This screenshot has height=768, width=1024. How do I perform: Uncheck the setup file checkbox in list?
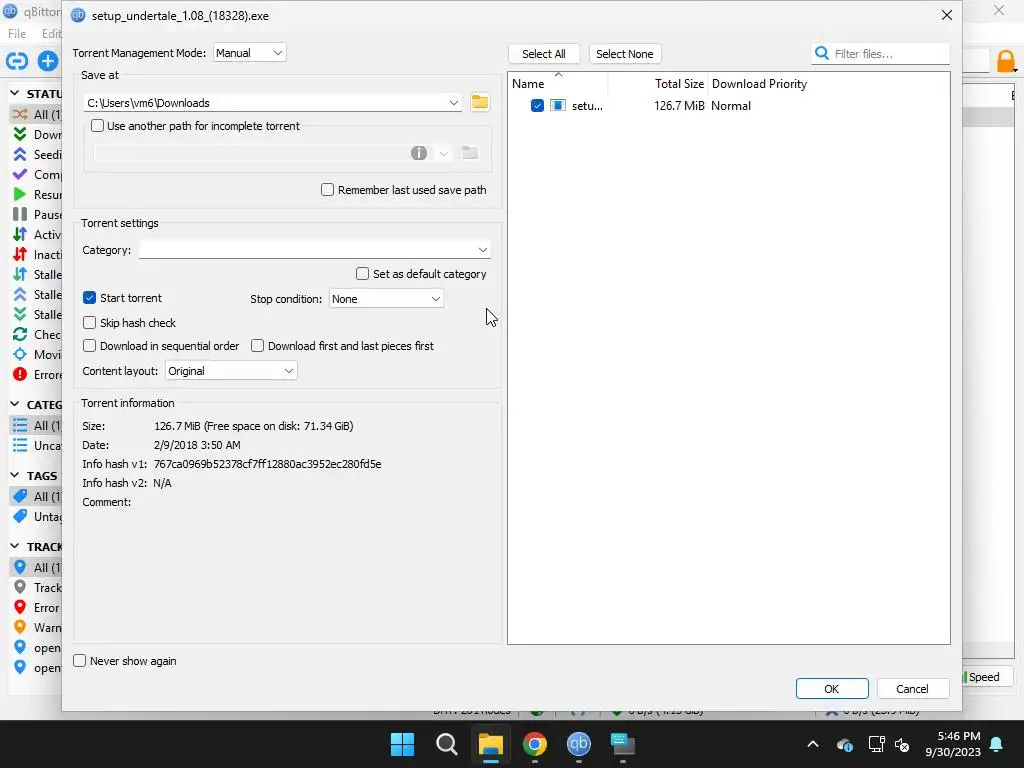[537, 105]
